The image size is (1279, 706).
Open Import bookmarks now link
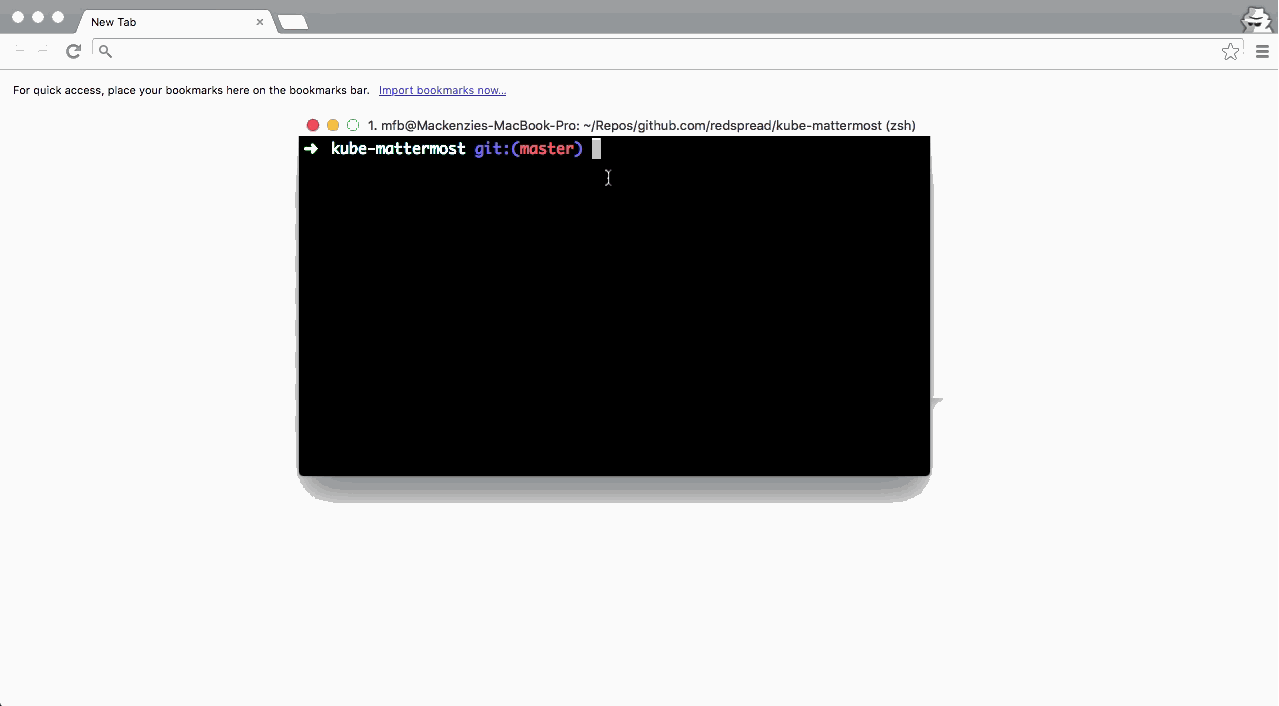pyautogui.click(x=442, y=90)
